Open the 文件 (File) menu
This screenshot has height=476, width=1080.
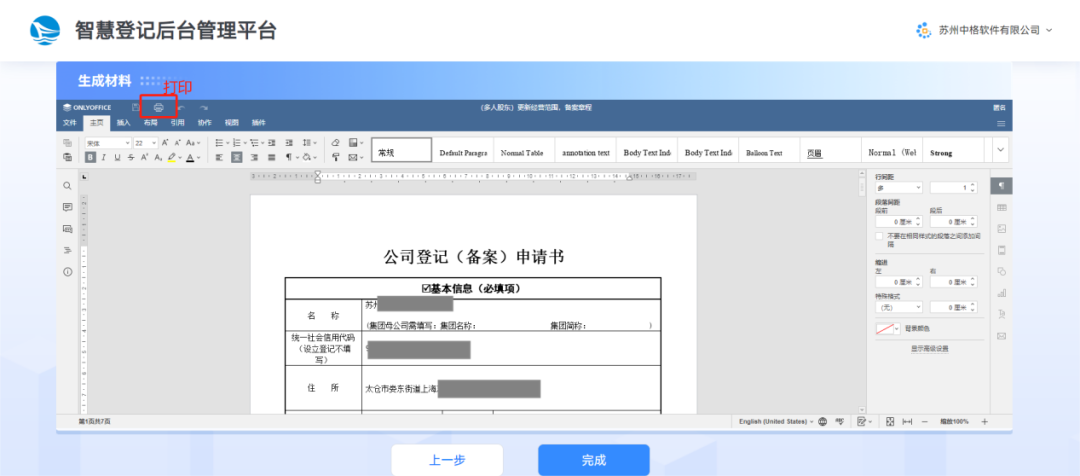tap(70, 123)
